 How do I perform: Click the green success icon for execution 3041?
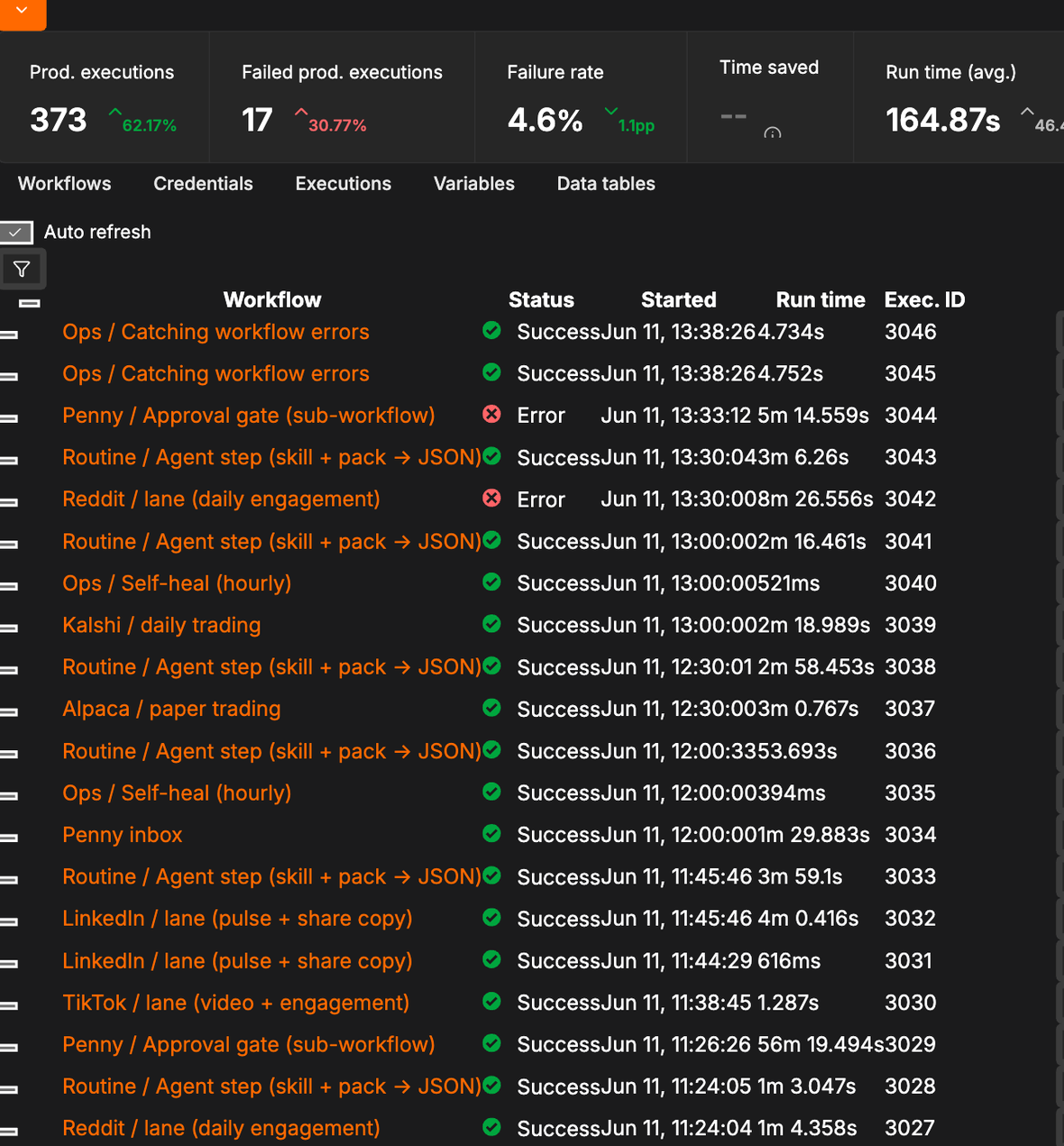pyautogui.click(x=491, y=539)
